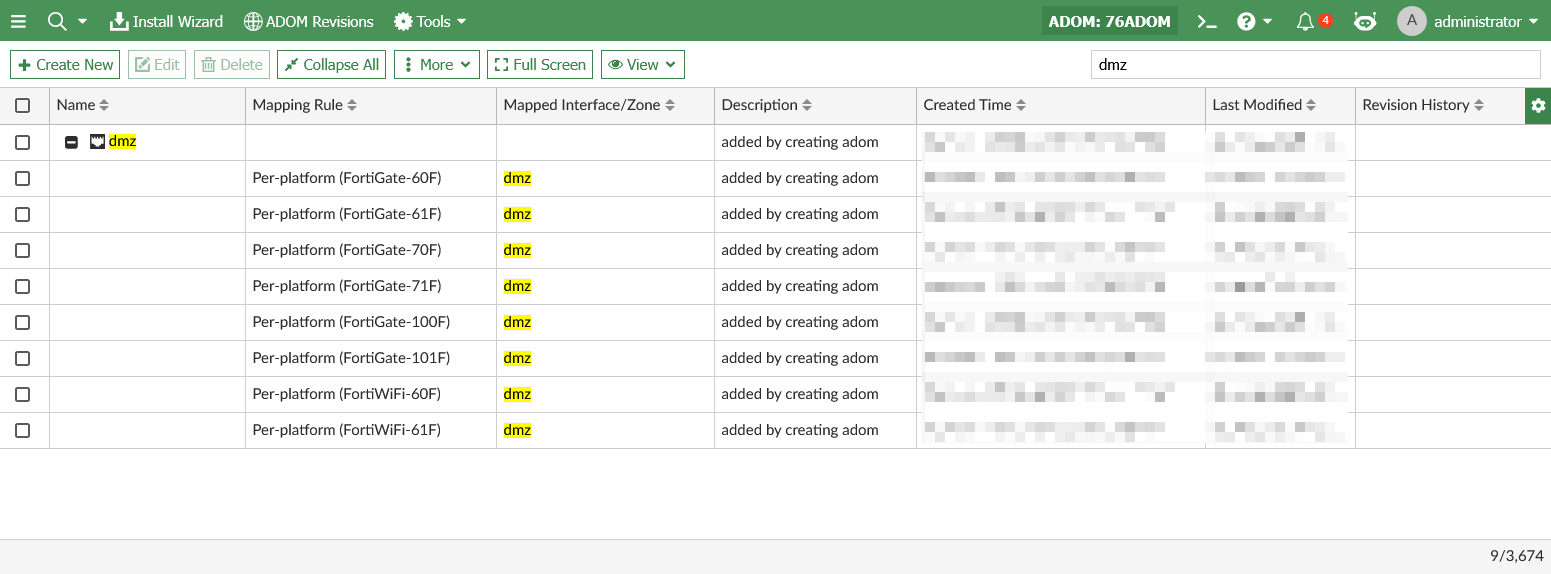
Task: Click Per-platform (FortiGate-61F) cell
Action: [x=347, y=214]
